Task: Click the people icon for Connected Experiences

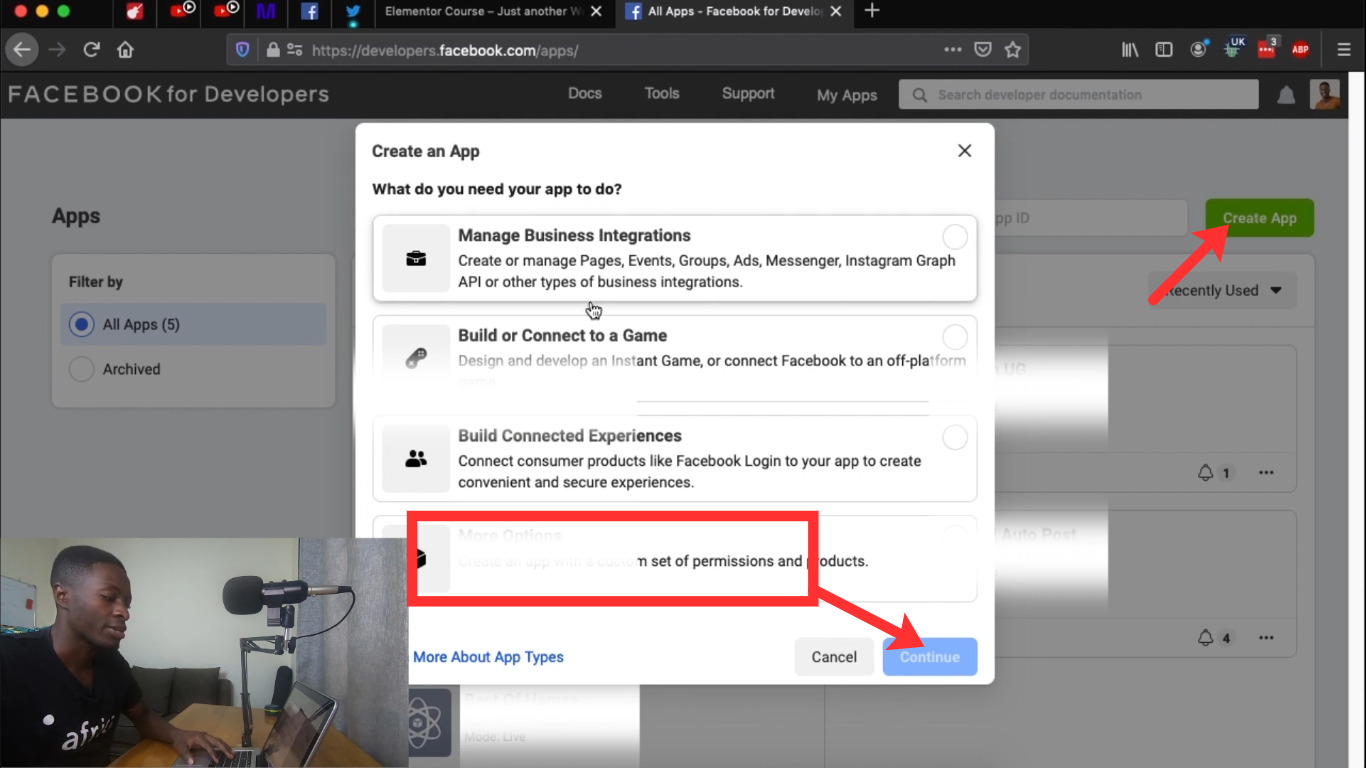Action: 416,459
